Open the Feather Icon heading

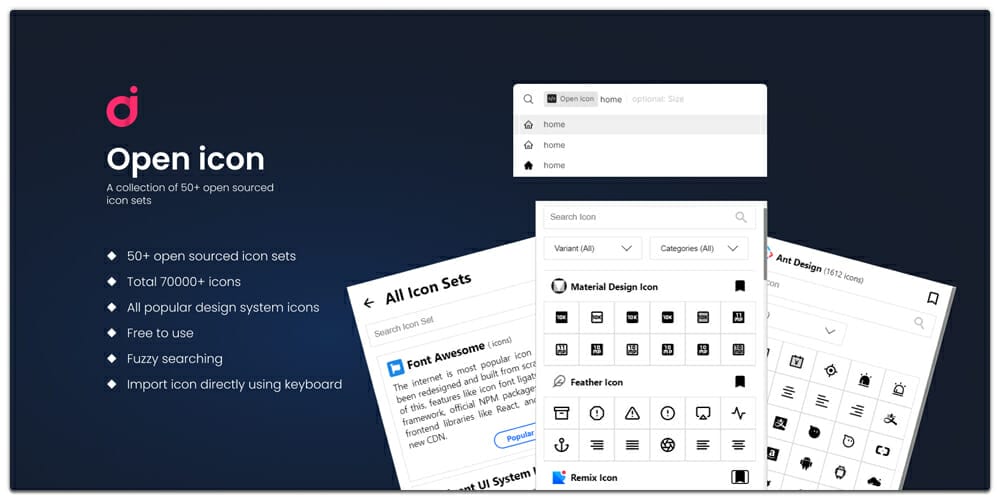click(596, 382)
